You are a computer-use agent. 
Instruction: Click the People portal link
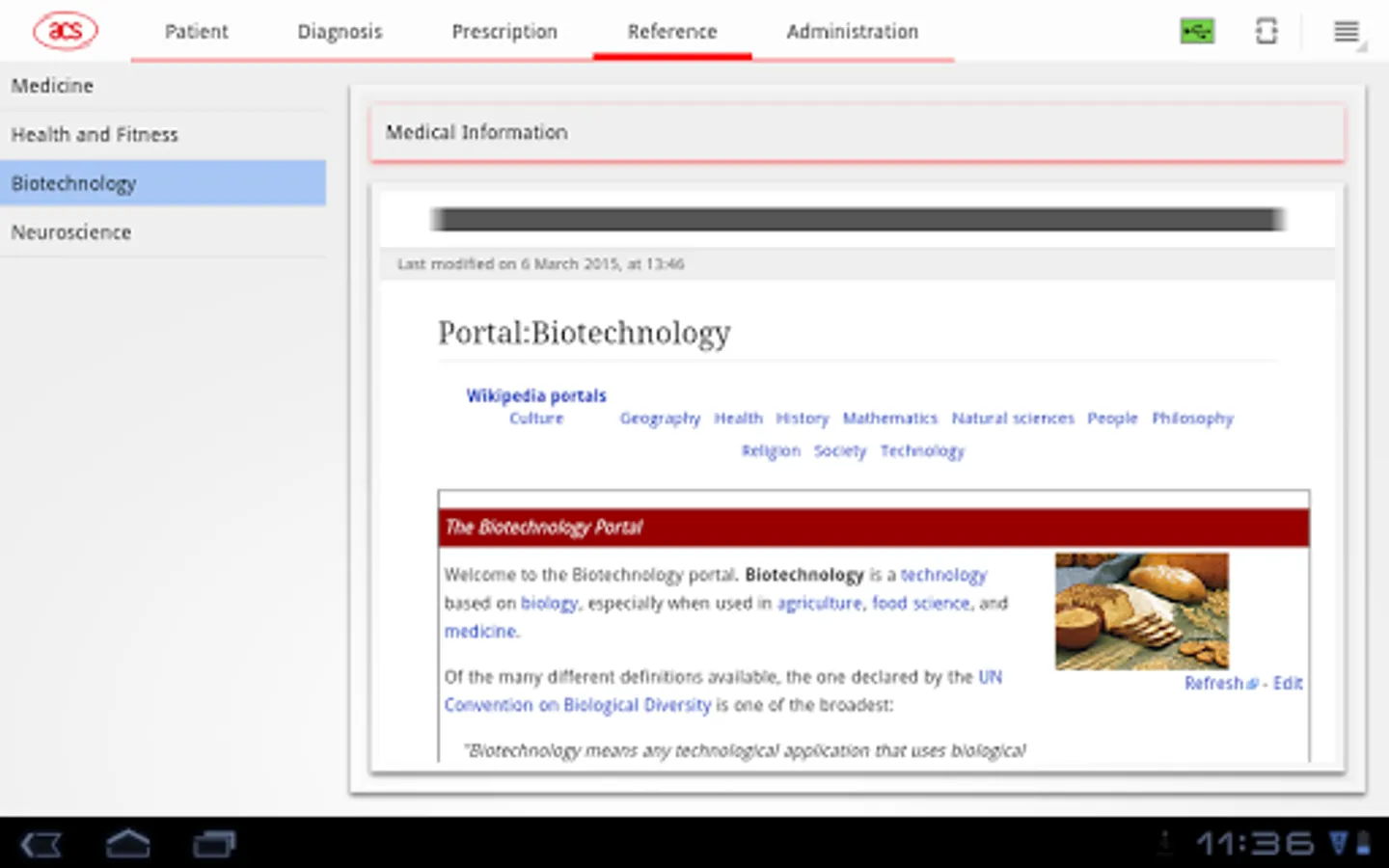(1112, 419)
